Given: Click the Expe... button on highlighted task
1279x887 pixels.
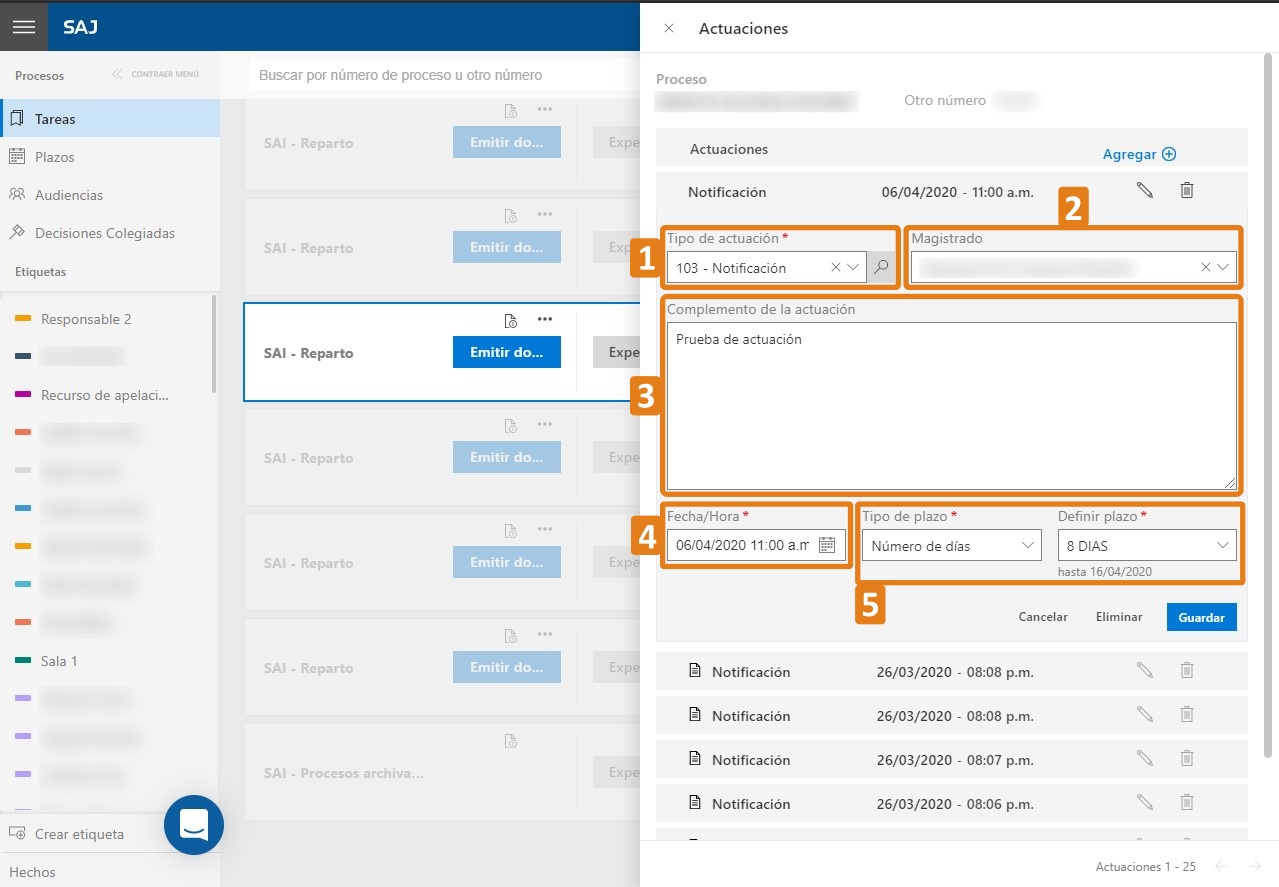Looking at the screenshot, I should point(616,352).
